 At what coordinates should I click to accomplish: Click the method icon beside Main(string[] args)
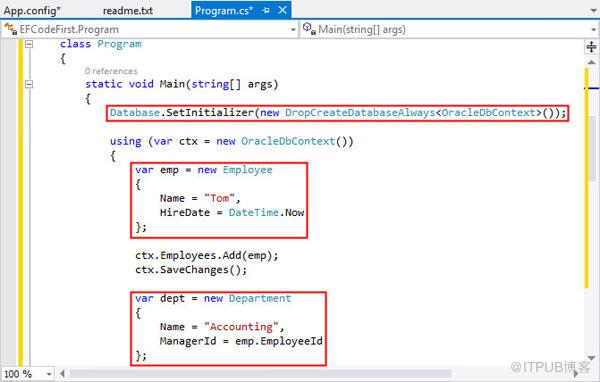pos(309,29)
